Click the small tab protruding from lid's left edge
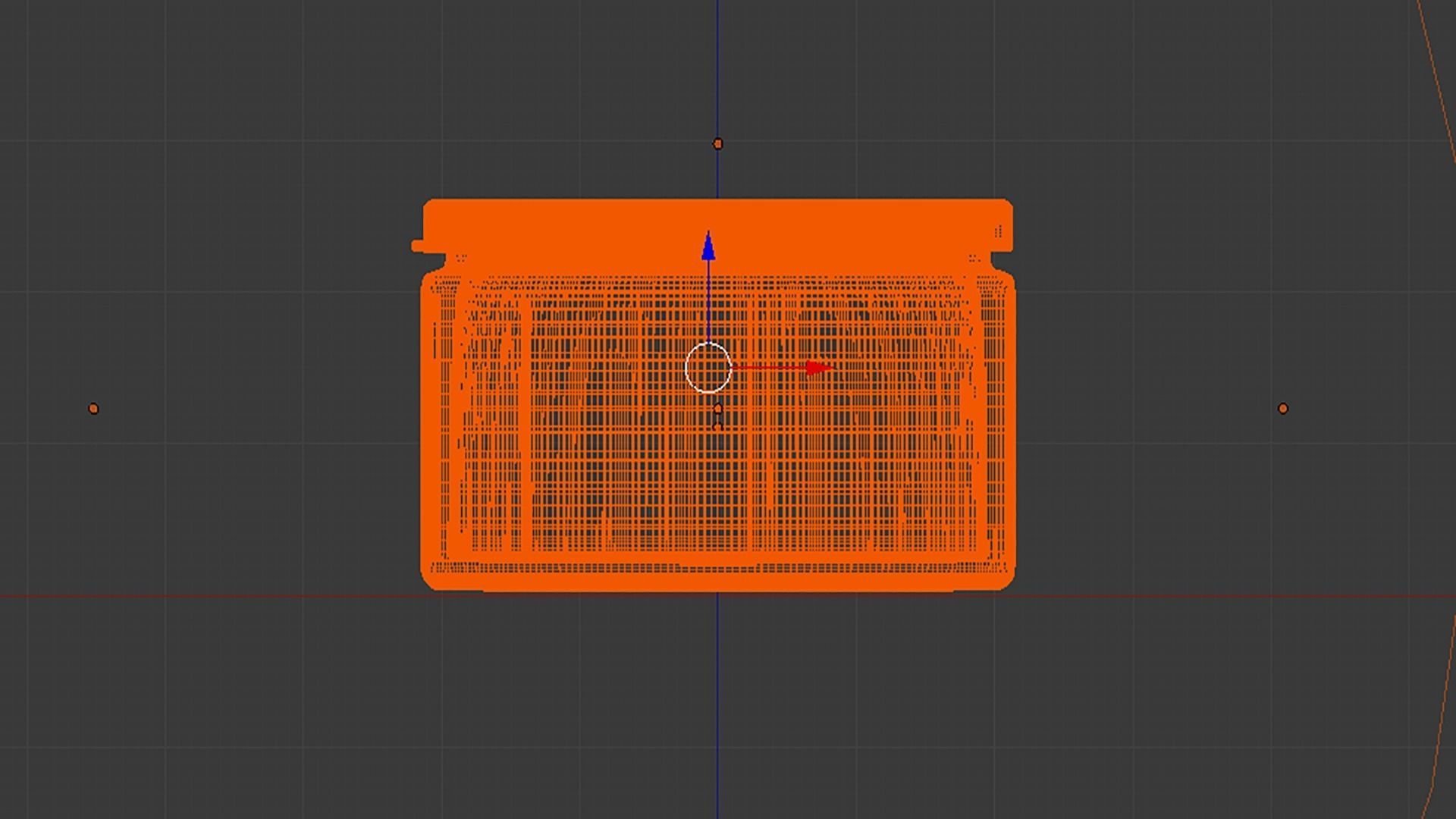The width and height of the screenshot is (1456, 819). tap(418, 246)
